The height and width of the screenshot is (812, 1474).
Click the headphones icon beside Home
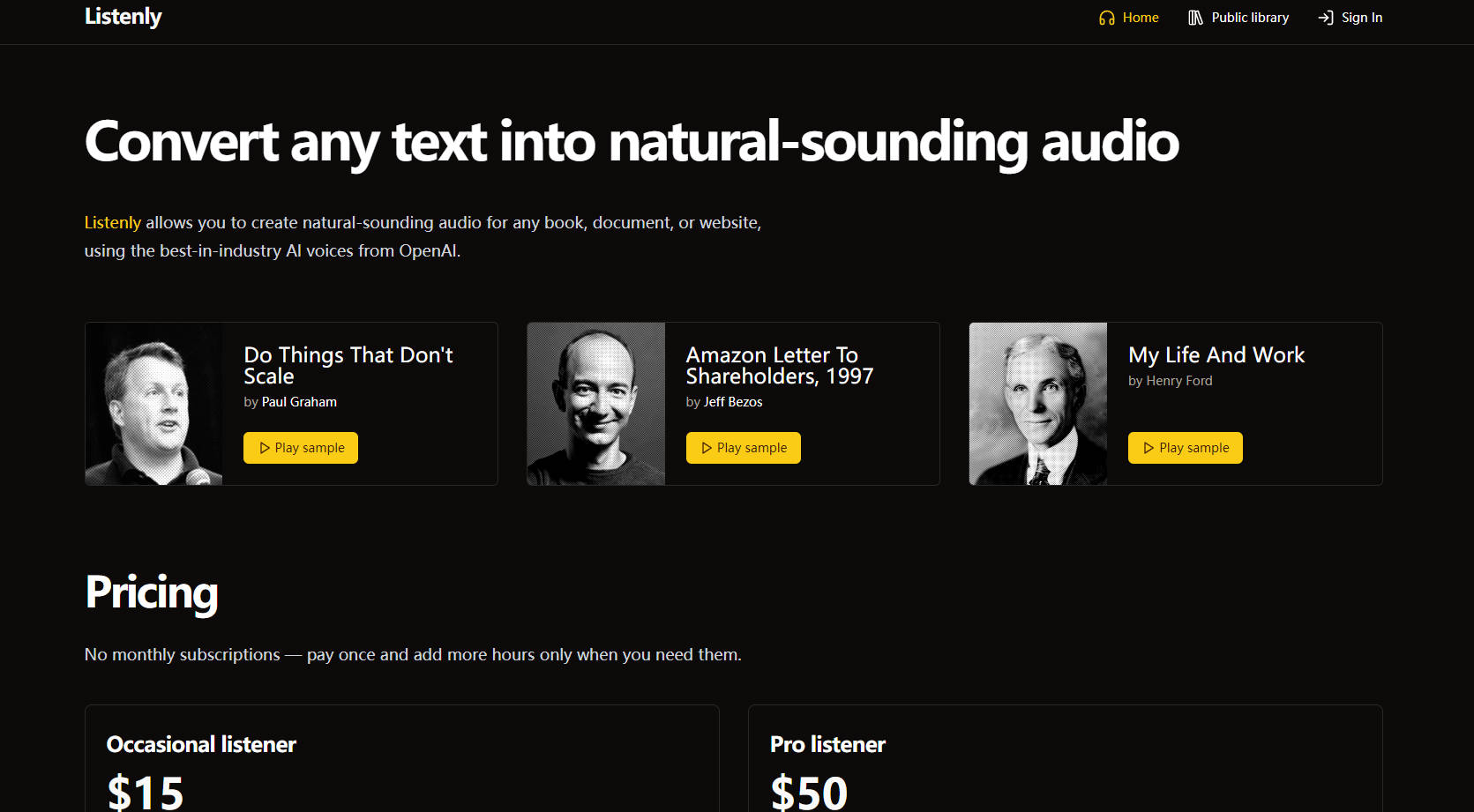pyautogui.click(x=1106, y=18)
